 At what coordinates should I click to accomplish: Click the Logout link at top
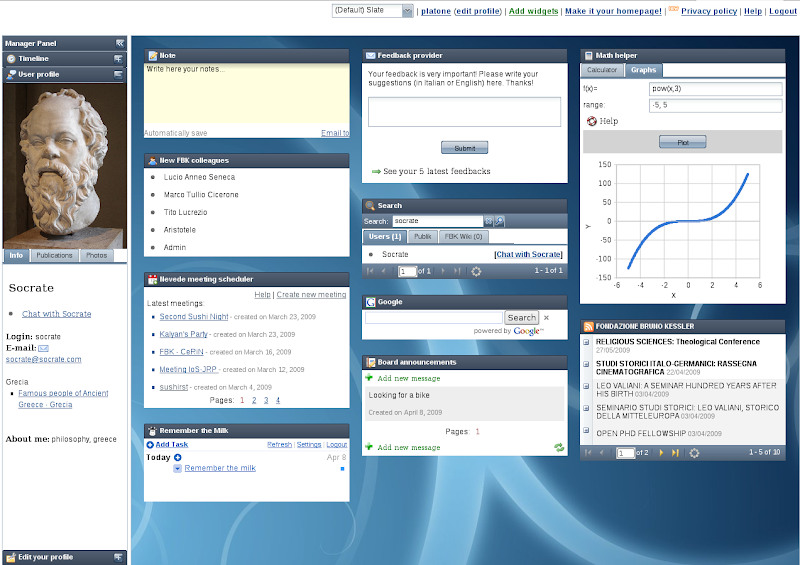tap(783, 11)
